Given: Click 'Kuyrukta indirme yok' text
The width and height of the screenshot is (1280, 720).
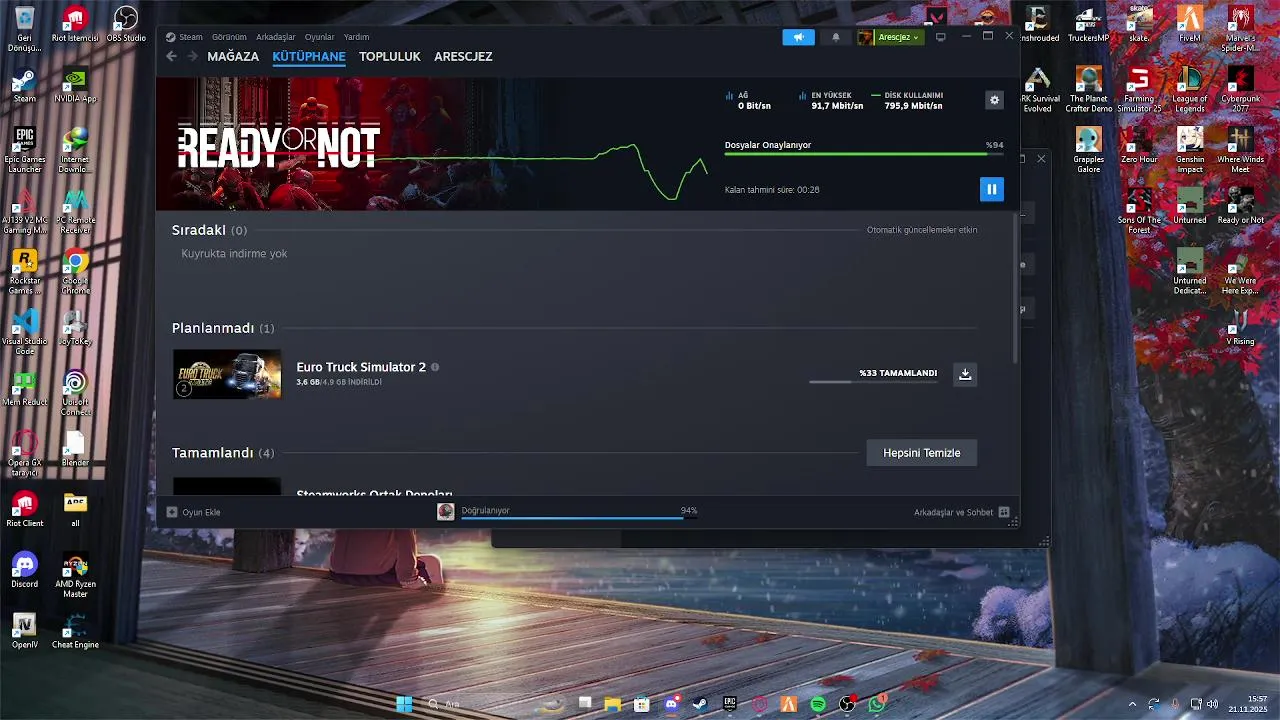Looking at the screenshot, I should (234, 254).
